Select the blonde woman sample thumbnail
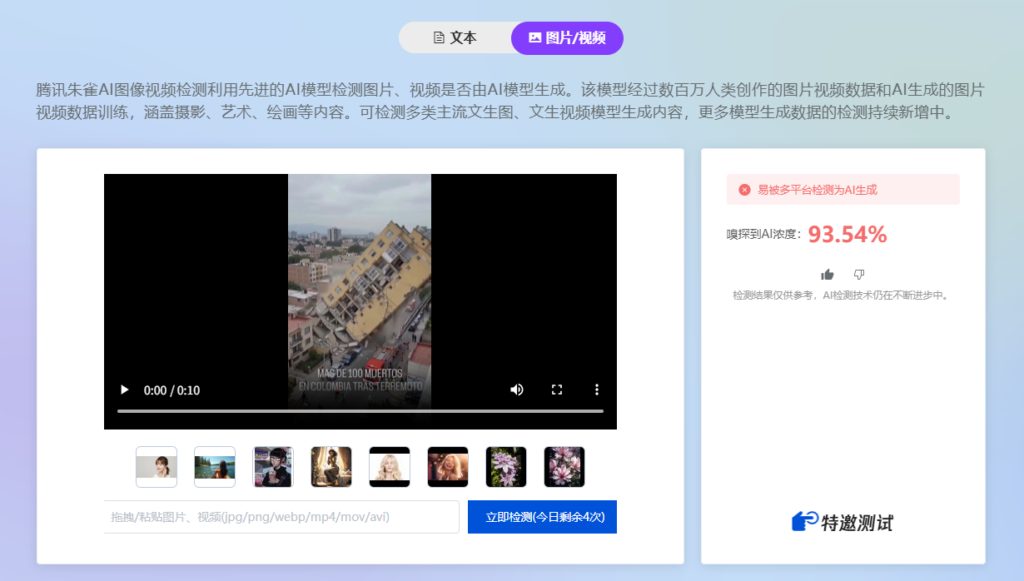 (x=389, y=467)
